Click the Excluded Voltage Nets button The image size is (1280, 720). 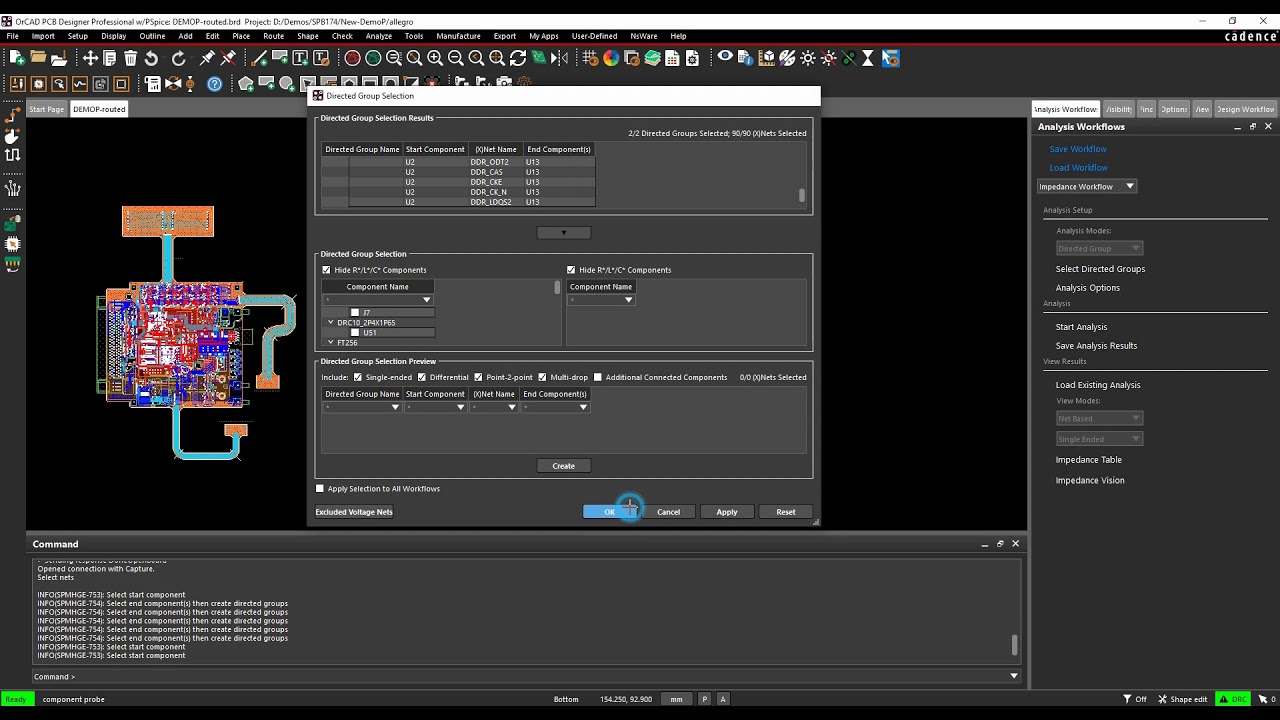(354, 512)
